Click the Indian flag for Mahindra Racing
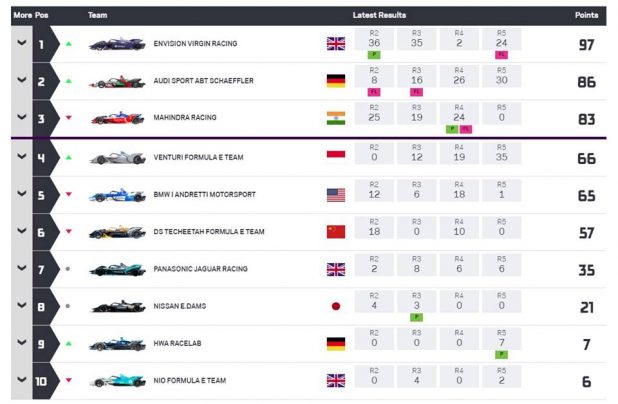Viewport: 618px width, 404px height. (335, 118)
